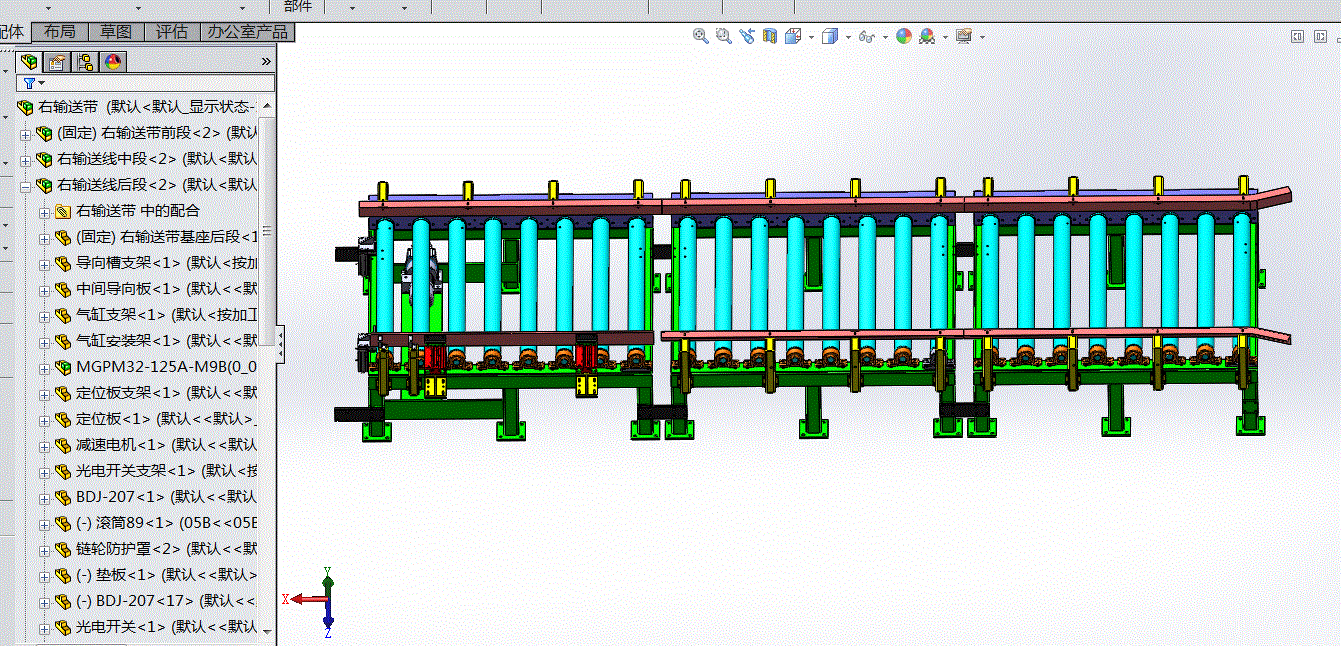
Task: Open the 草图 tab
Action: click(116, 32)
